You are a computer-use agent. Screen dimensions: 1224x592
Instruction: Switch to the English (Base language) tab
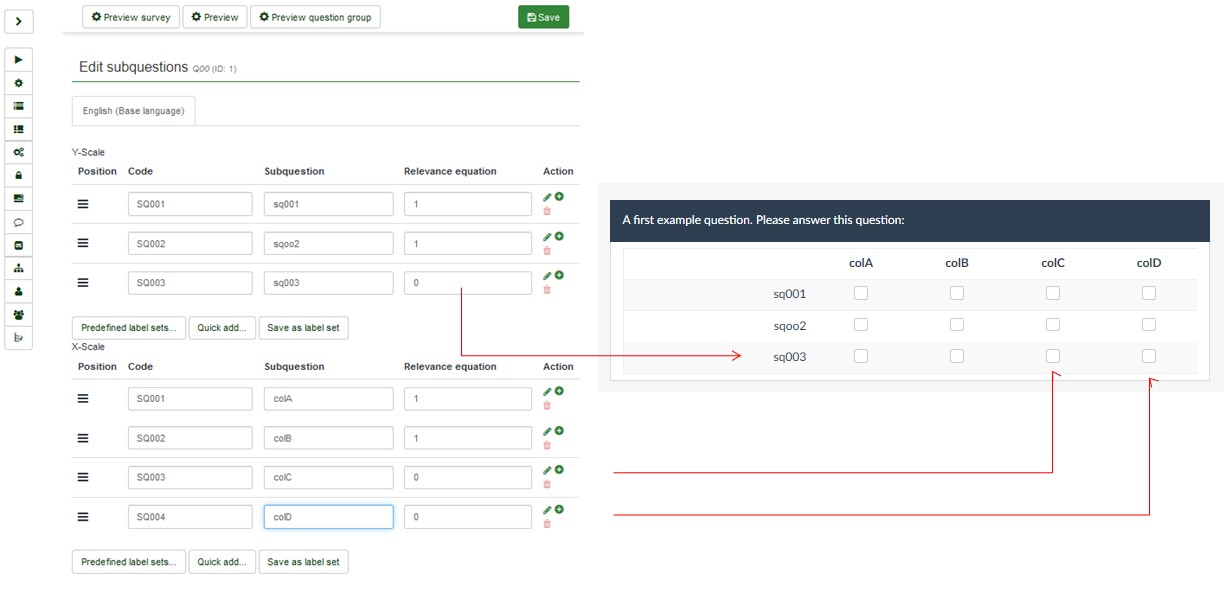pos(133,111)
